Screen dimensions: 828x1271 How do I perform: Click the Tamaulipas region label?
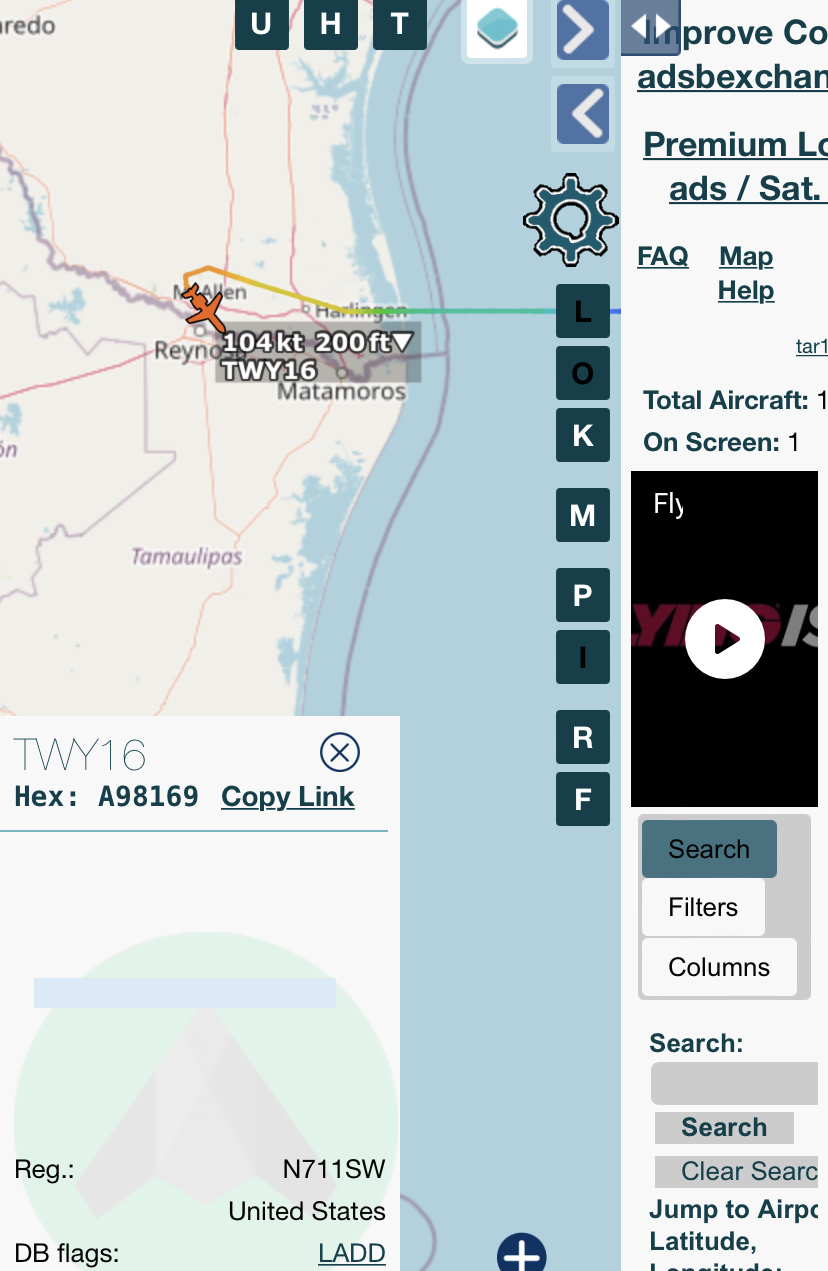[x=187, y=557]
